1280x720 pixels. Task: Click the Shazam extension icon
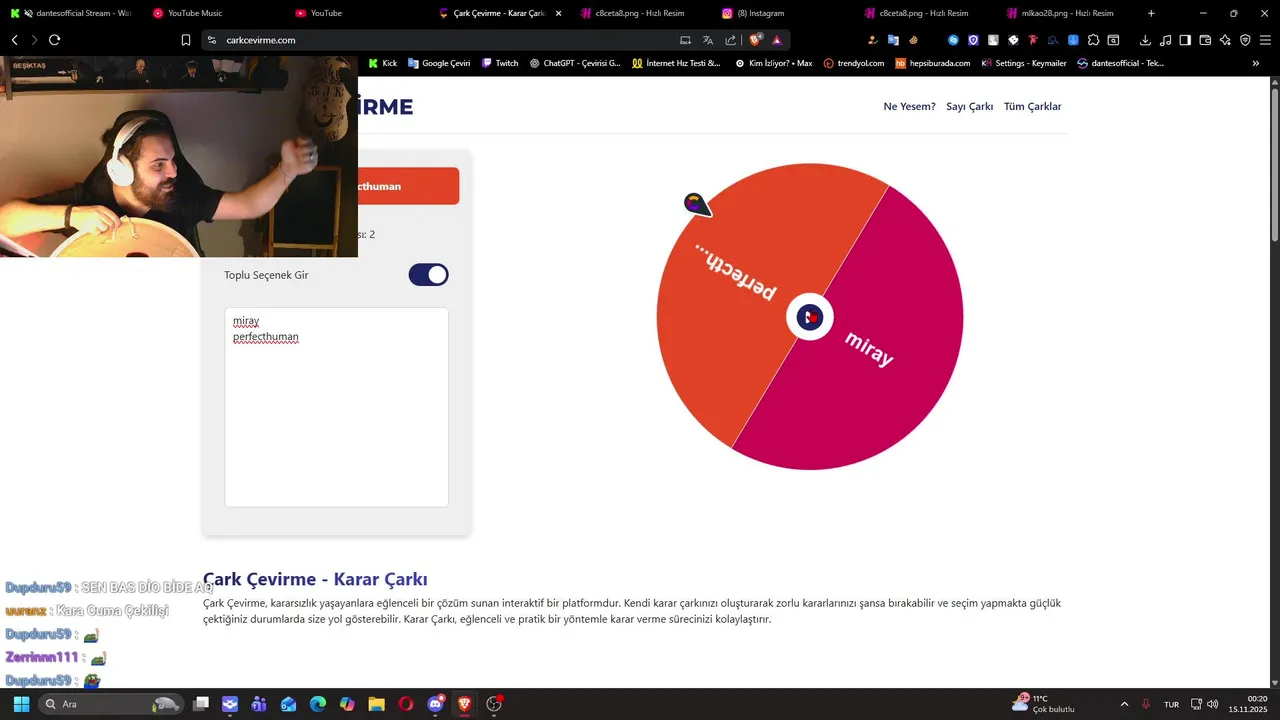tap(953, 40)
